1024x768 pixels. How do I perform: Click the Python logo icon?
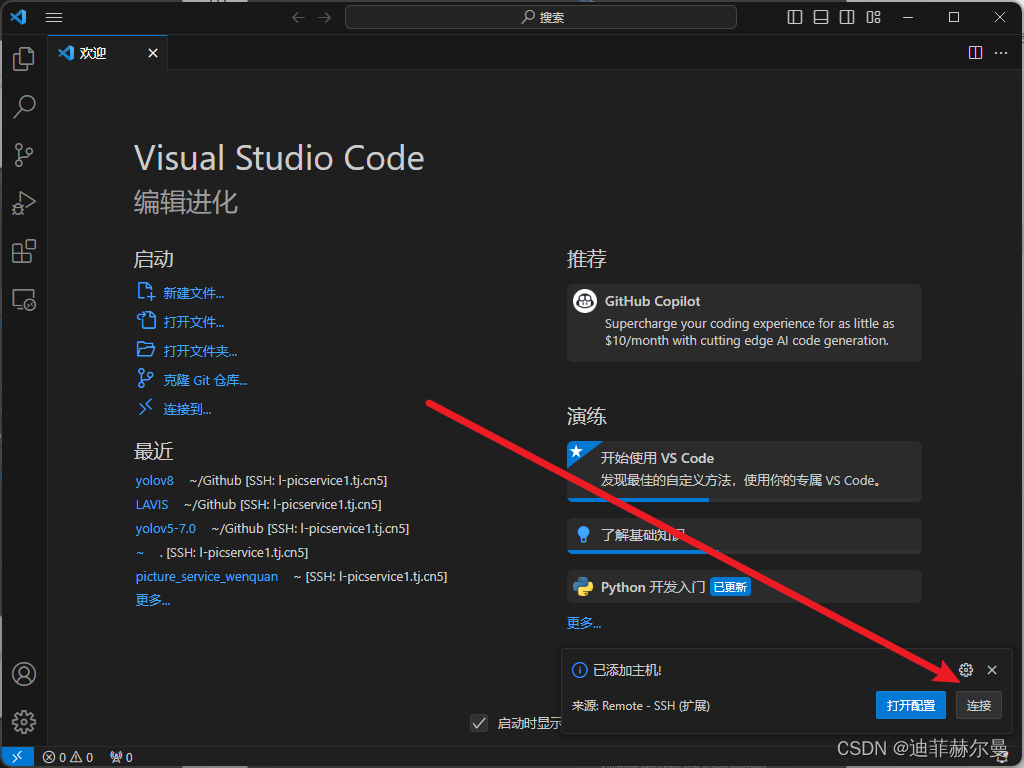click(583, 586)
